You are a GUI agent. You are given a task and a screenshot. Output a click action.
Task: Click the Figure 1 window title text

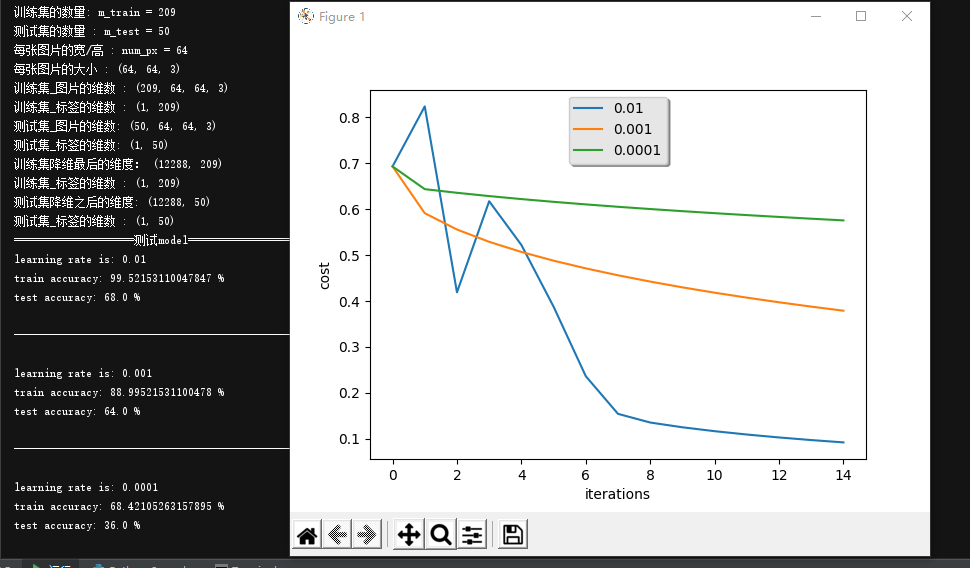pyautogui.click(x=341, y=17)
